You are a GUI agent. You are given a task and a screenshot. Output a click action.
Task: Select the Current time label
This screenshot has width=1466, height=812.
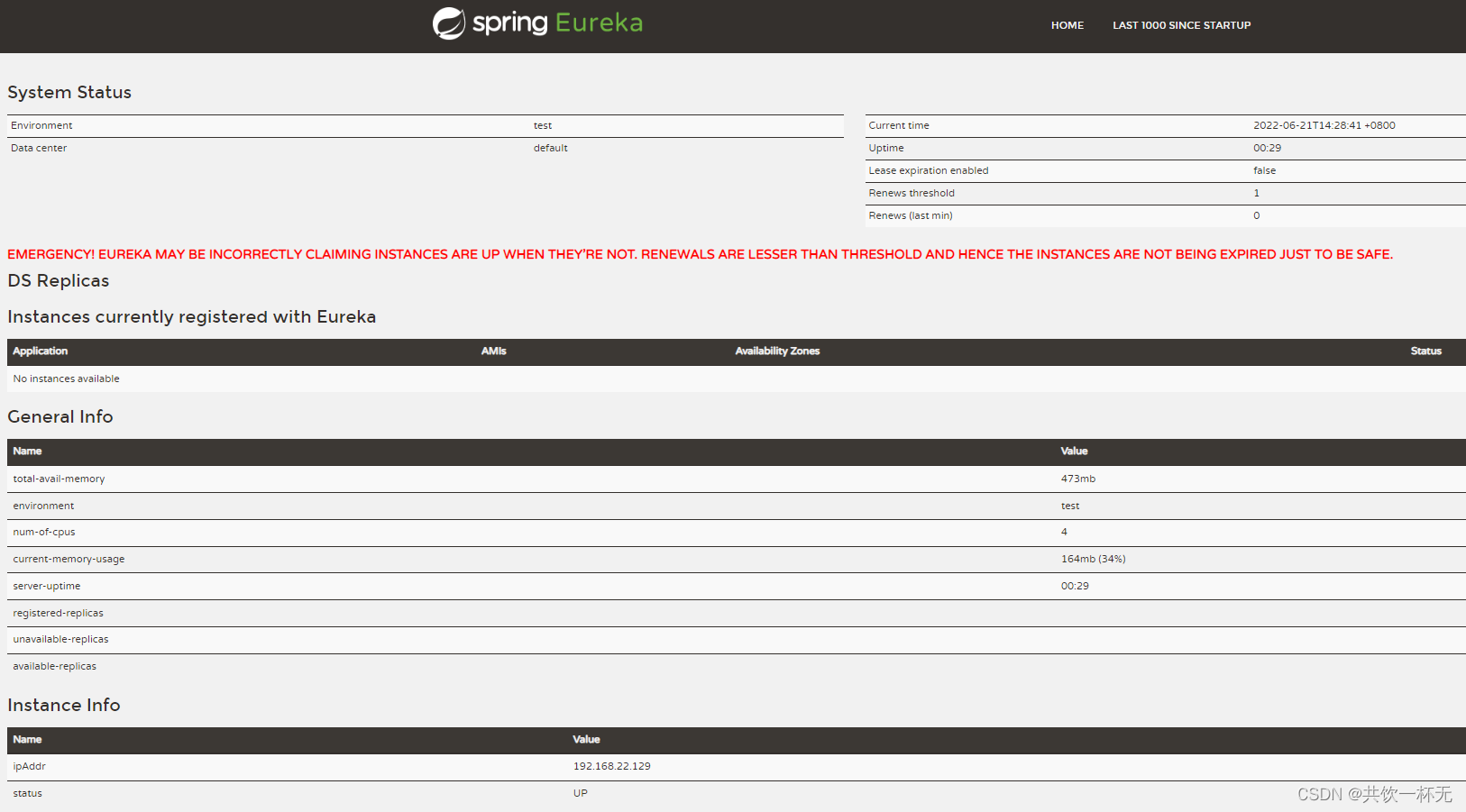[x=898, y=125]
